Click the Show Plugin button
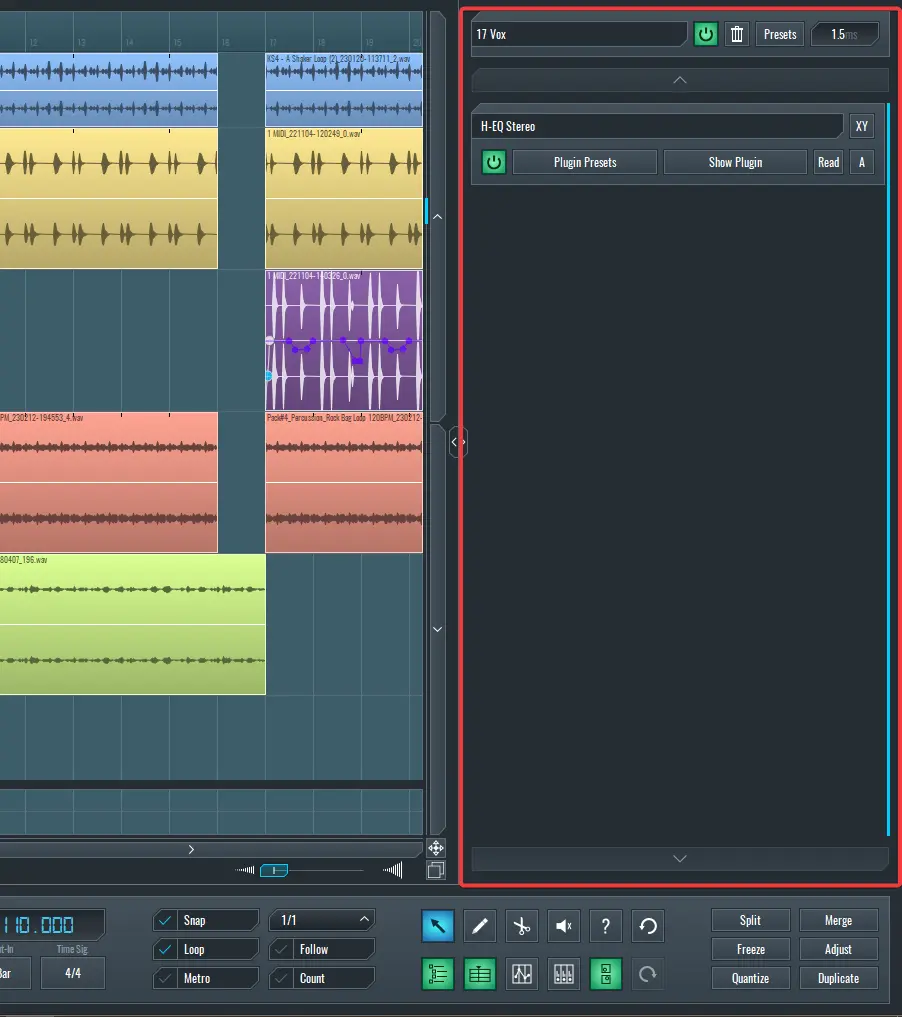This screenshot has height=1017, width=902. 735,162
